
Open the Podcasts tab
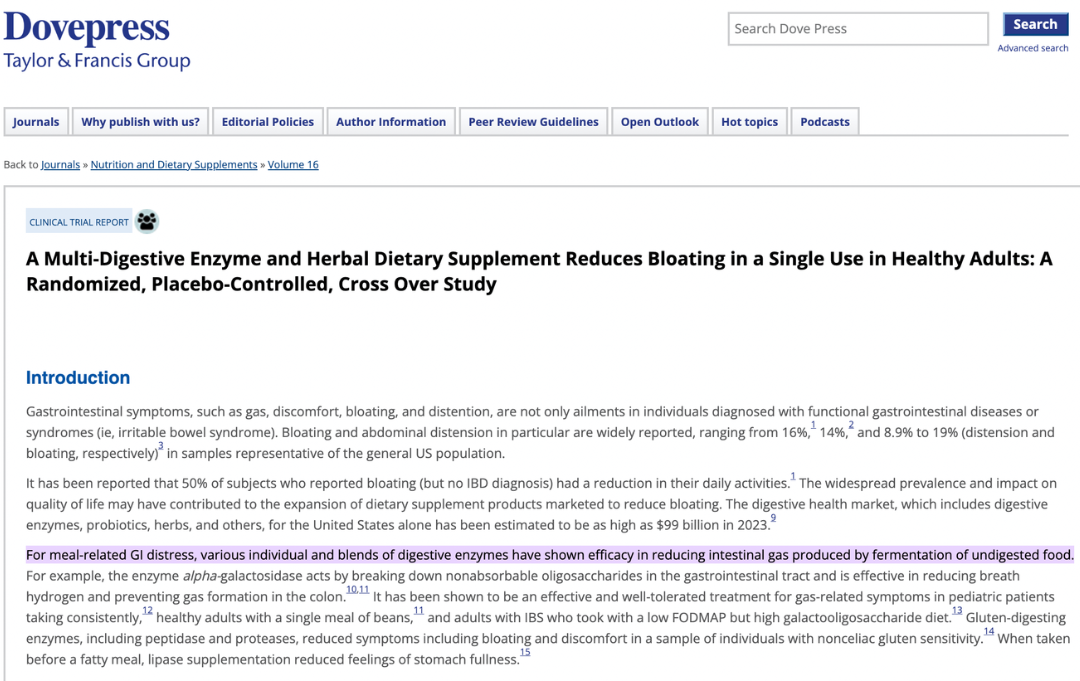[824, 122]
